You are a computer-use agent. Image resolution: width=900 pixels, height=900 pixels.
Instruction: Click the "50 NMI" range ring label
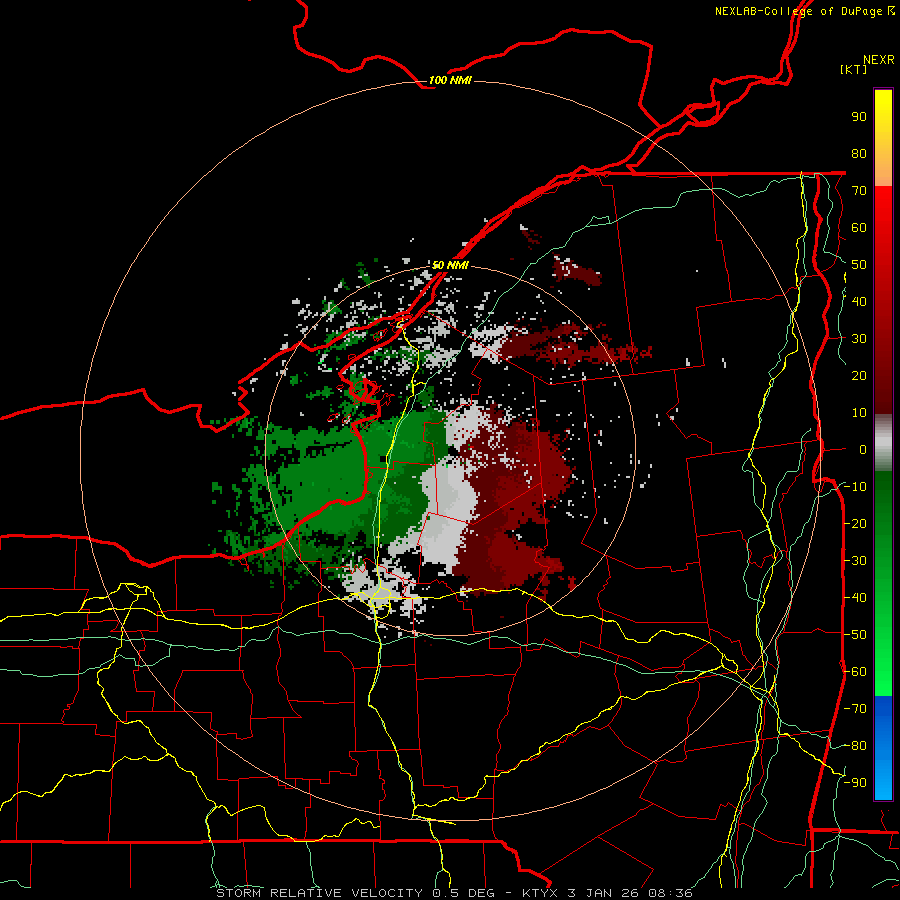(x=450, y=265)
